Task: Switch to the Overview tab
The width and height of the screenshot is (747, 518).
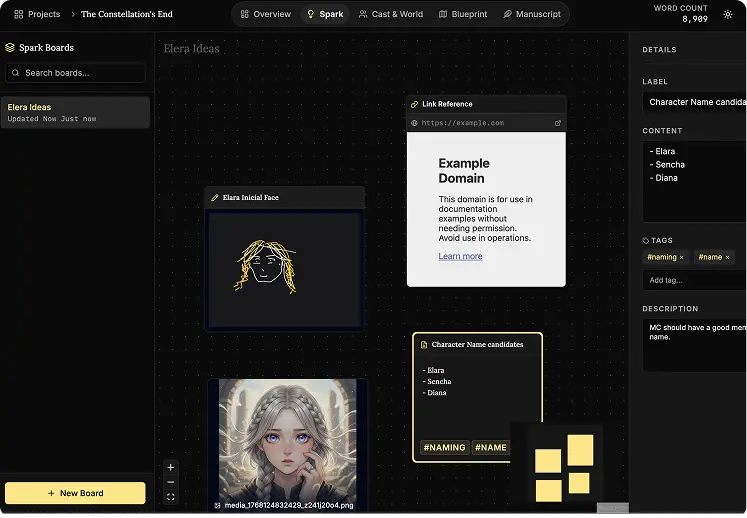Action: click(x=266, y=14)
